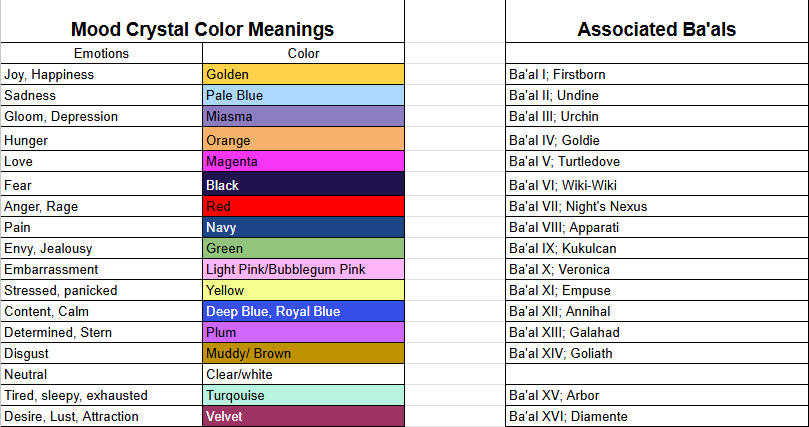Viewport: 809px width, 427px height.
Task: Select the Associated Ba'als header cell
Action: pos(656,29)
